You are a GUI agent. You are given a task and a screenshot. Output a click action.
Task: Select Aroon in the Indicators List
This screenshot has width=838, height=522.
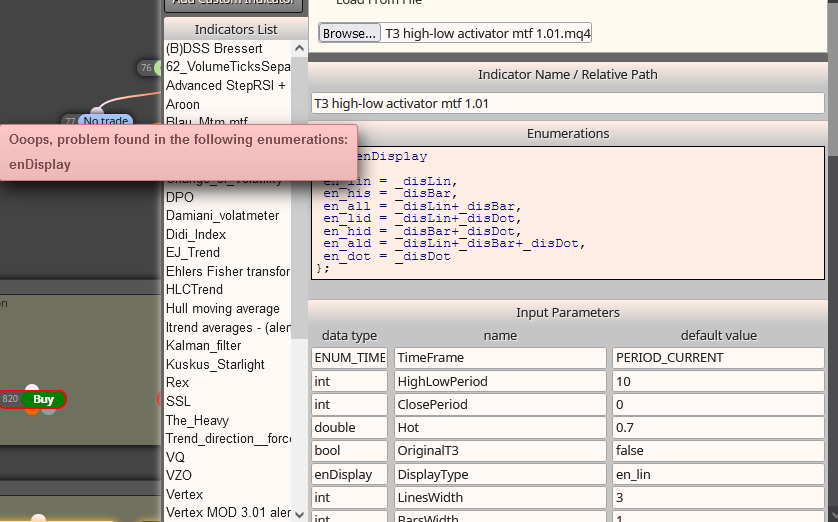click(183, 104)
